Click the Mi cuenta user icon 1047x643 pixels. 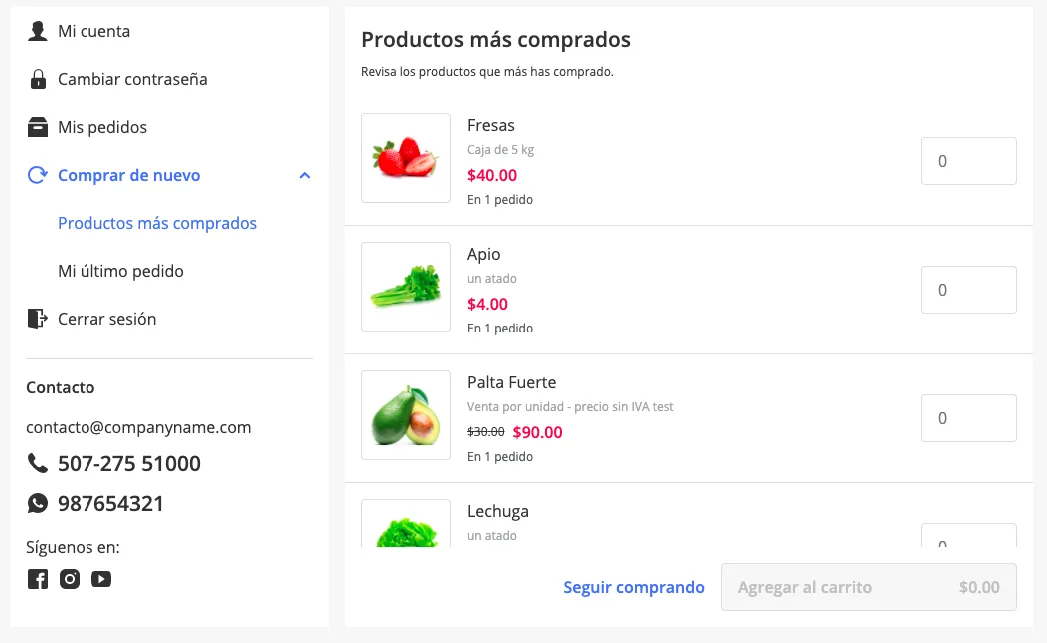pyautogui.click(x=37, y=31)
